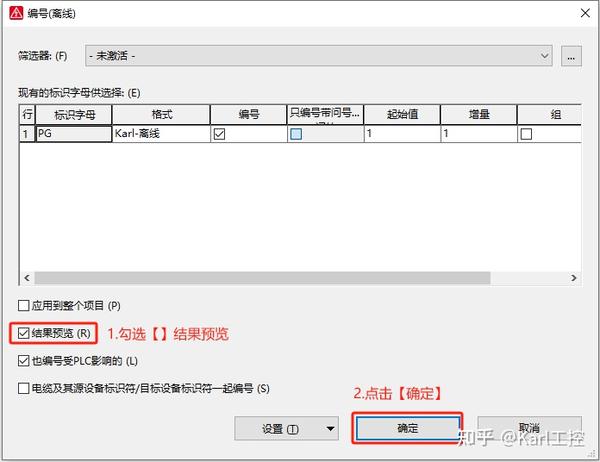The height and width of the screenshot is (462, 600).
Task: Click the 标识字母 column header
Action: pyautogui.click(x=74, y=114)
